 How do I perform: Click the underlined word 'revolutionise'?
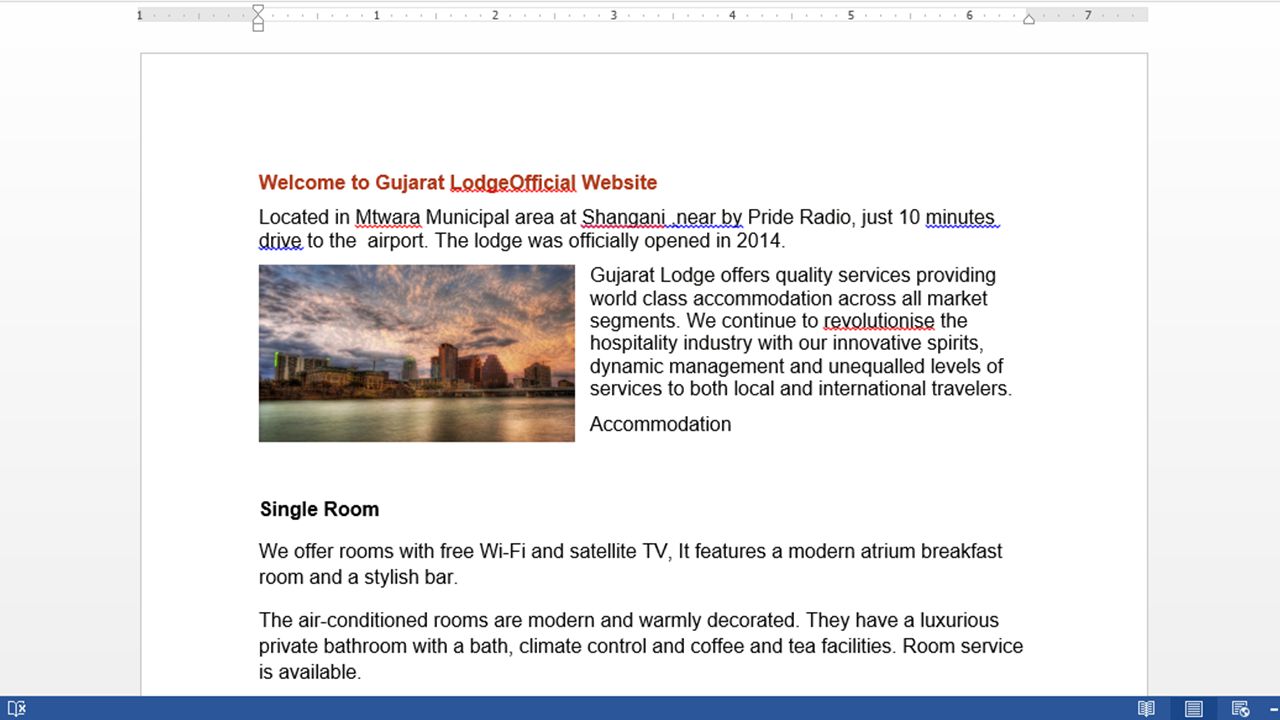(x=879, y=321)
